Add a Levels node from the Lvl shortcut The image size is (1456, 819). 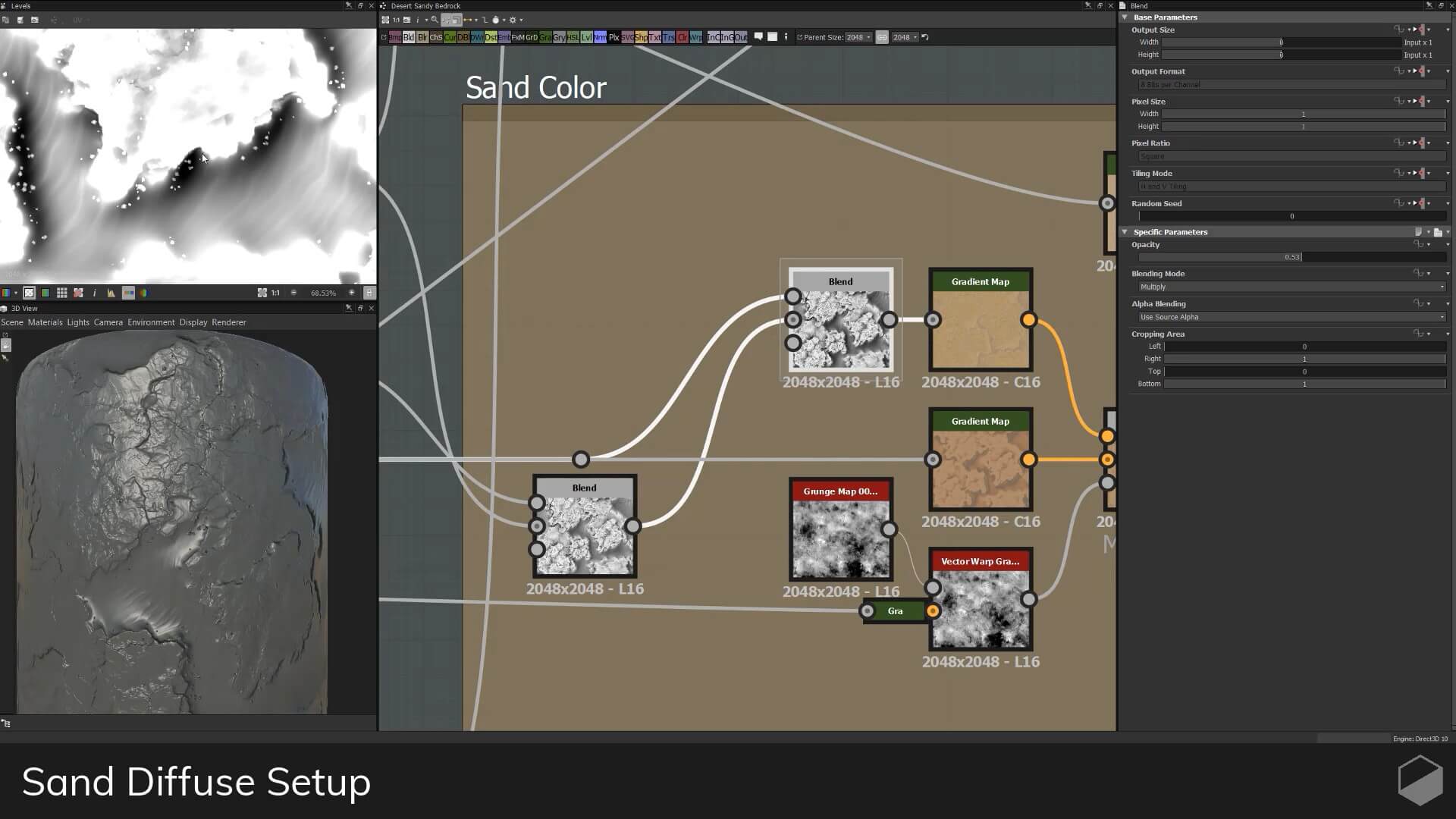tap(586, 37)
